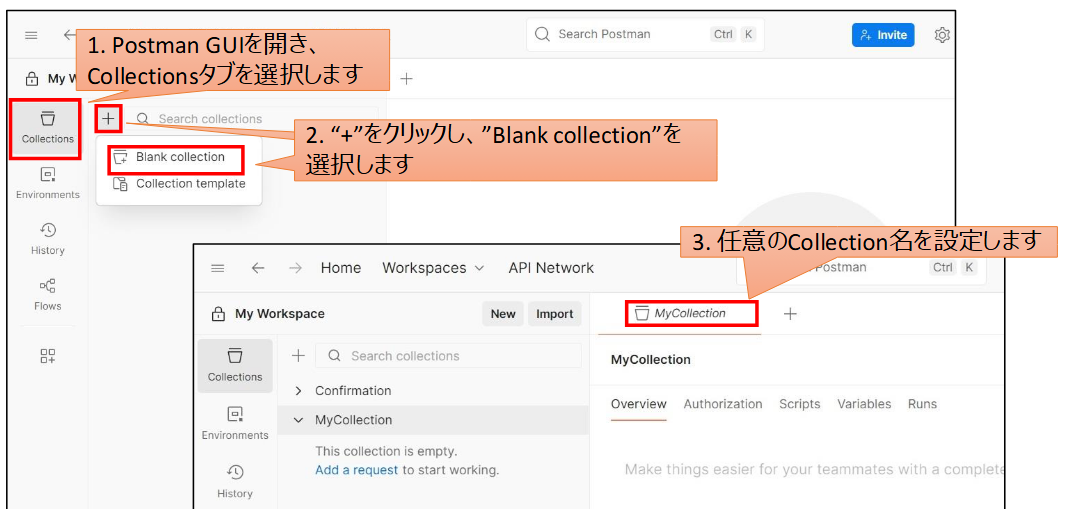
Task: Switch to Variables tab
Action: pos(864,404)
